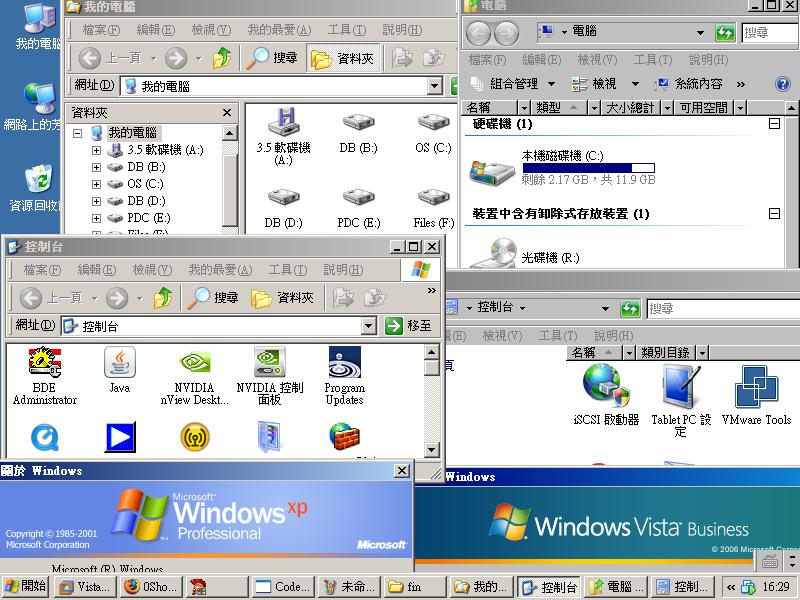Click the 移至 go button
Viewport: 800px width, 600px height.
[x=408, y=326]
